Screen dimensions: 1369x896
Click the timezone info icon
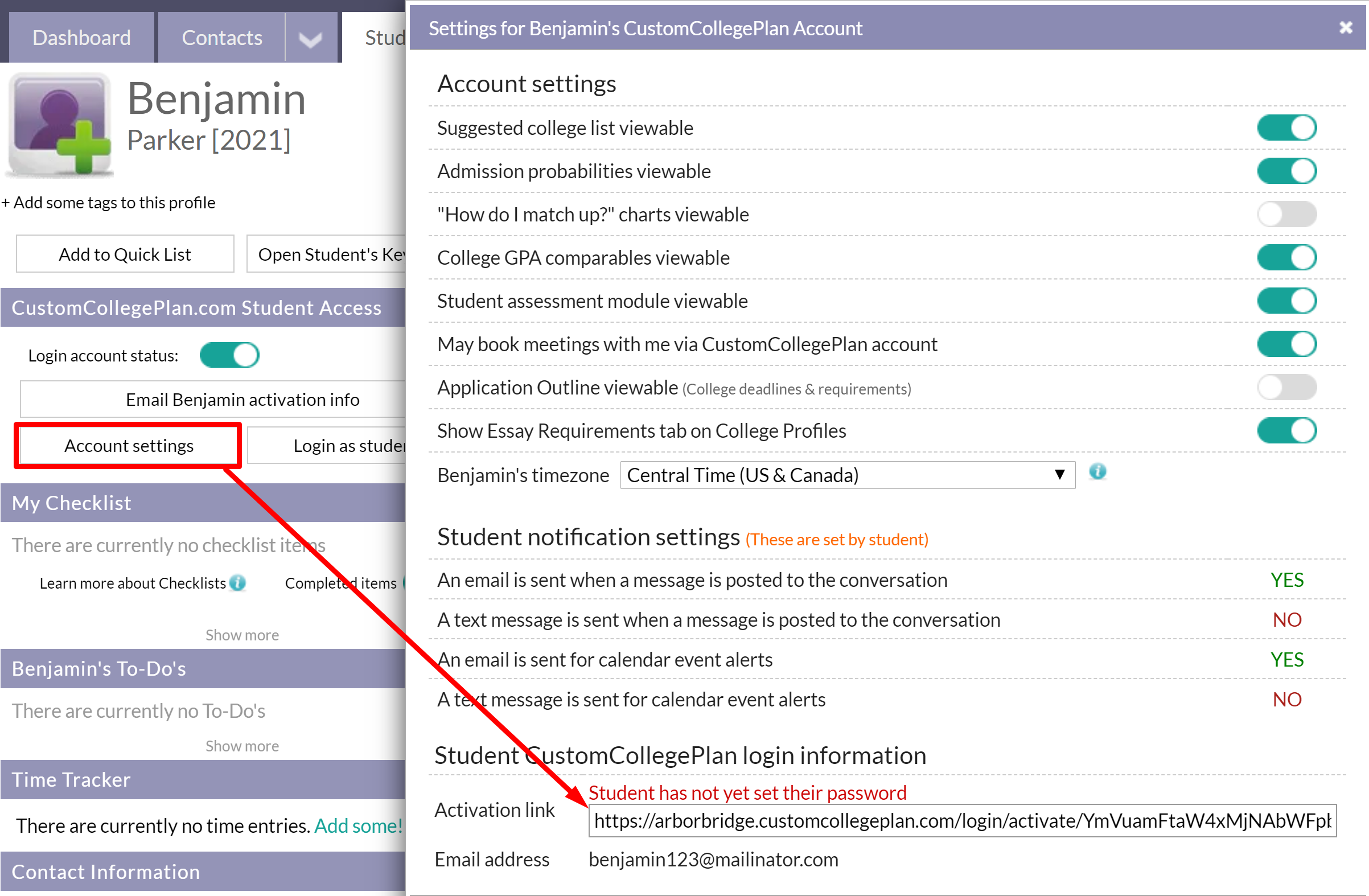[1097, 472]
